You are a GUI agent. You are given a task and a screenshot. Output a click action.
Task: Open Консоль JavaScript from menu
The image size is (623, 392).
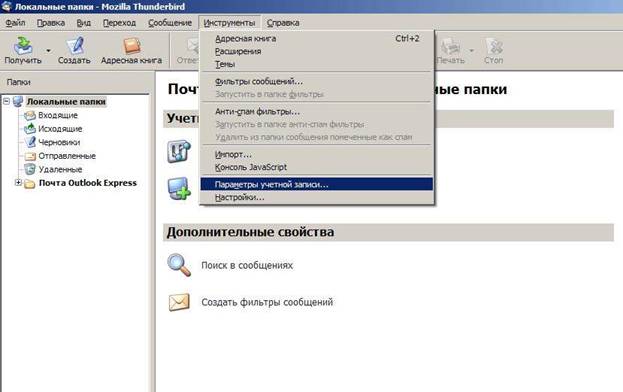pyautogui.click(x=317, y=167)
